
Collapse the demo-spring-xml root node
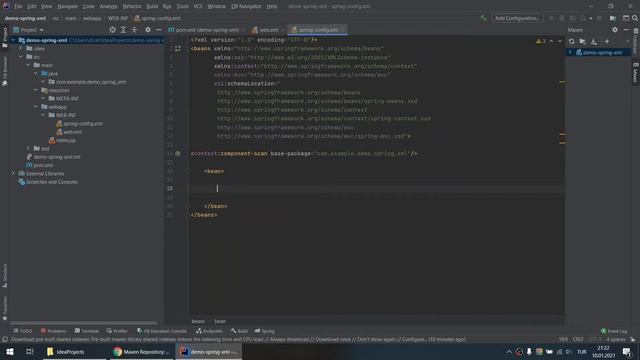coord(13,40)
